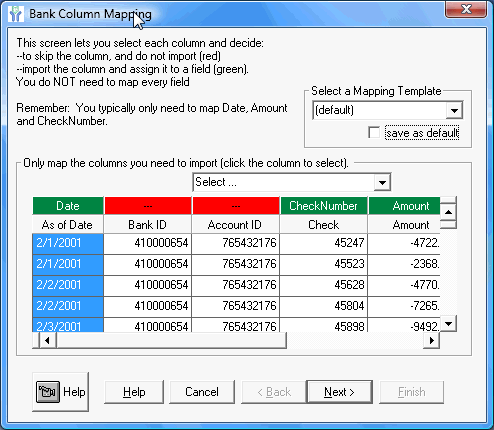Click the 'Amount' label below green header
Image resolution: width=494 pixels, height=430 pixels.
(404, 225)
